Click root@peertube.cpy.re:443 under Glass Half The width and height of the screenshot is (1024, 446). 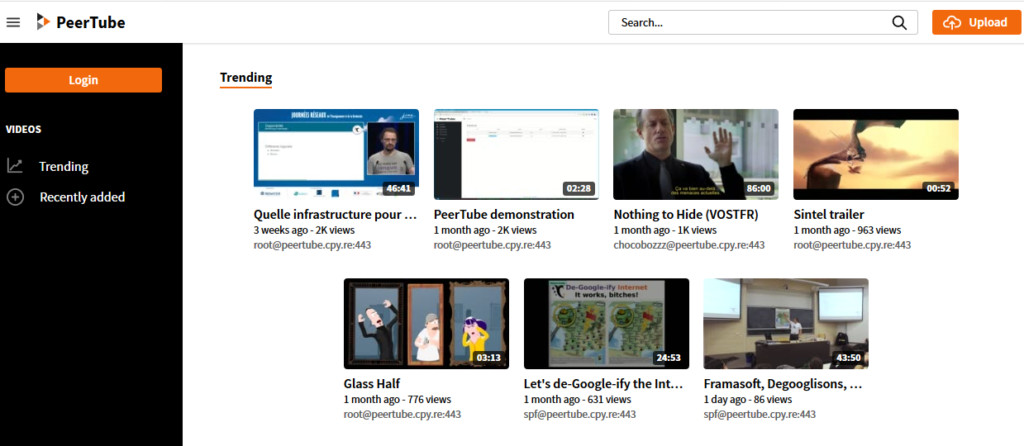[x=402, y=415]
